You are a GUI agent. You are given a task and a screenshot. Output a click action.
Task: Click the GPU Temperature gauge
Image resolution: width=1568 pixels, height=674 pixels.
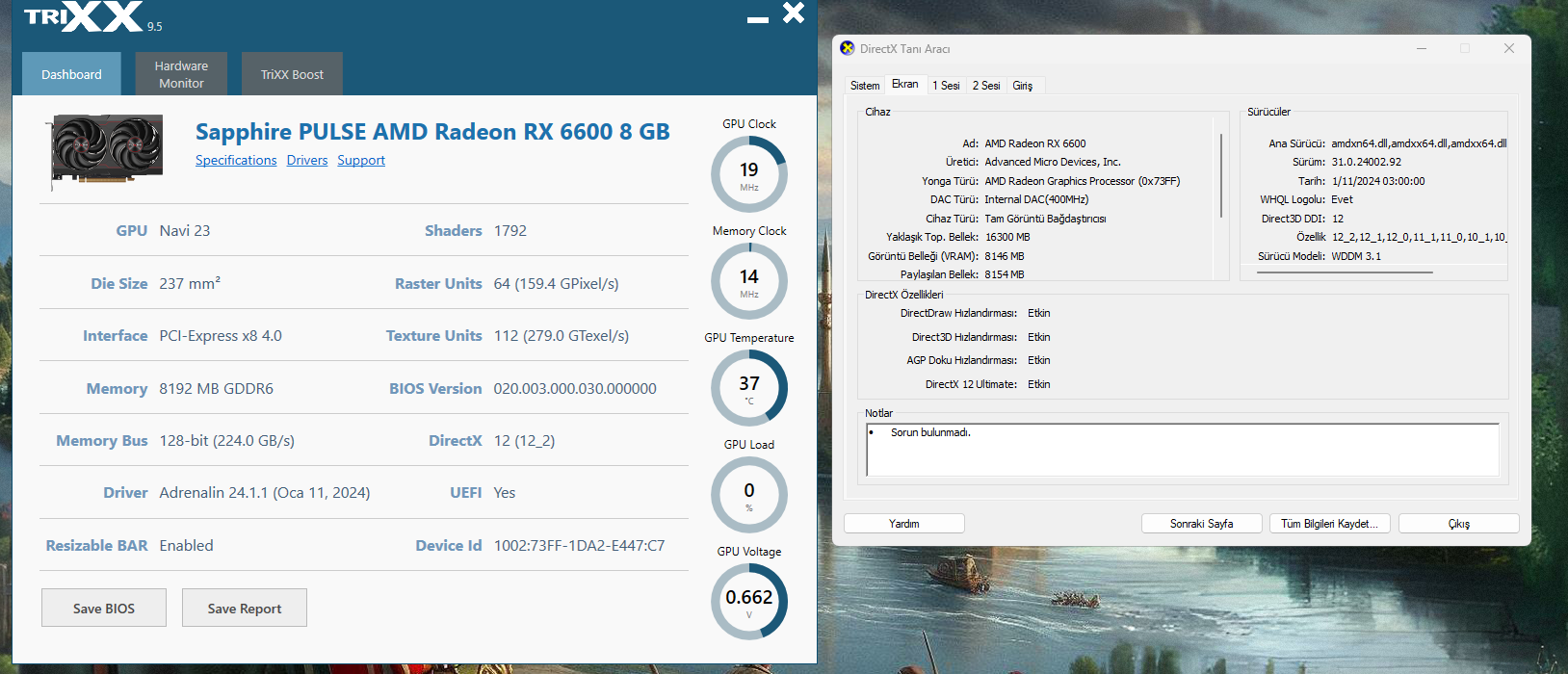(749, 388)
